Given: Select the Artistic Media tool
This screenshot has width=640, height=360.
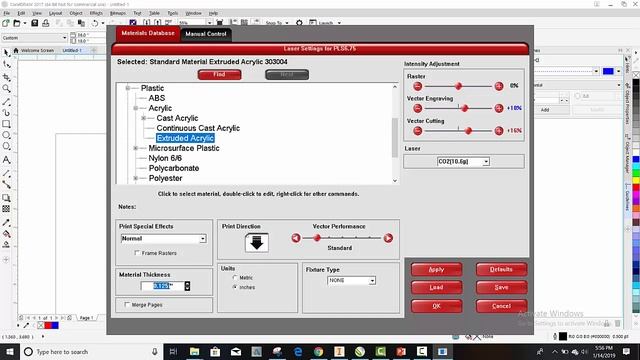Looking at the screenshot, I should pyautogui.click(x=6, y=113).
